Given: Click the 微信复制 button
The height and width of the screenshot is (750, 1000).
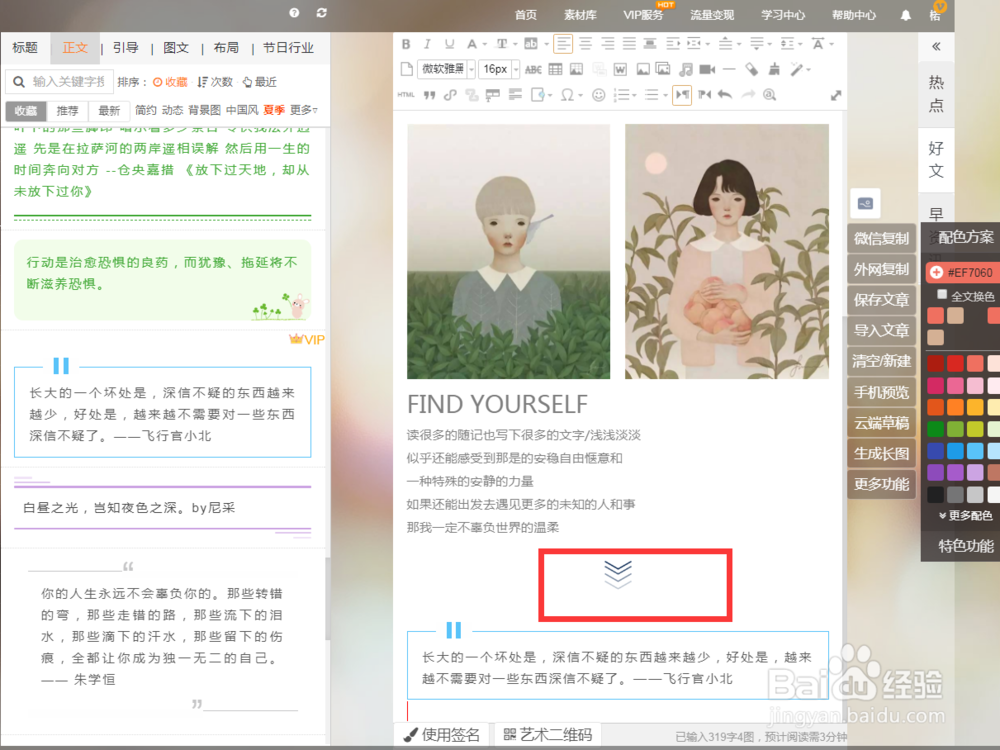Looking at the screenshot, I should [x=881, y=239].
